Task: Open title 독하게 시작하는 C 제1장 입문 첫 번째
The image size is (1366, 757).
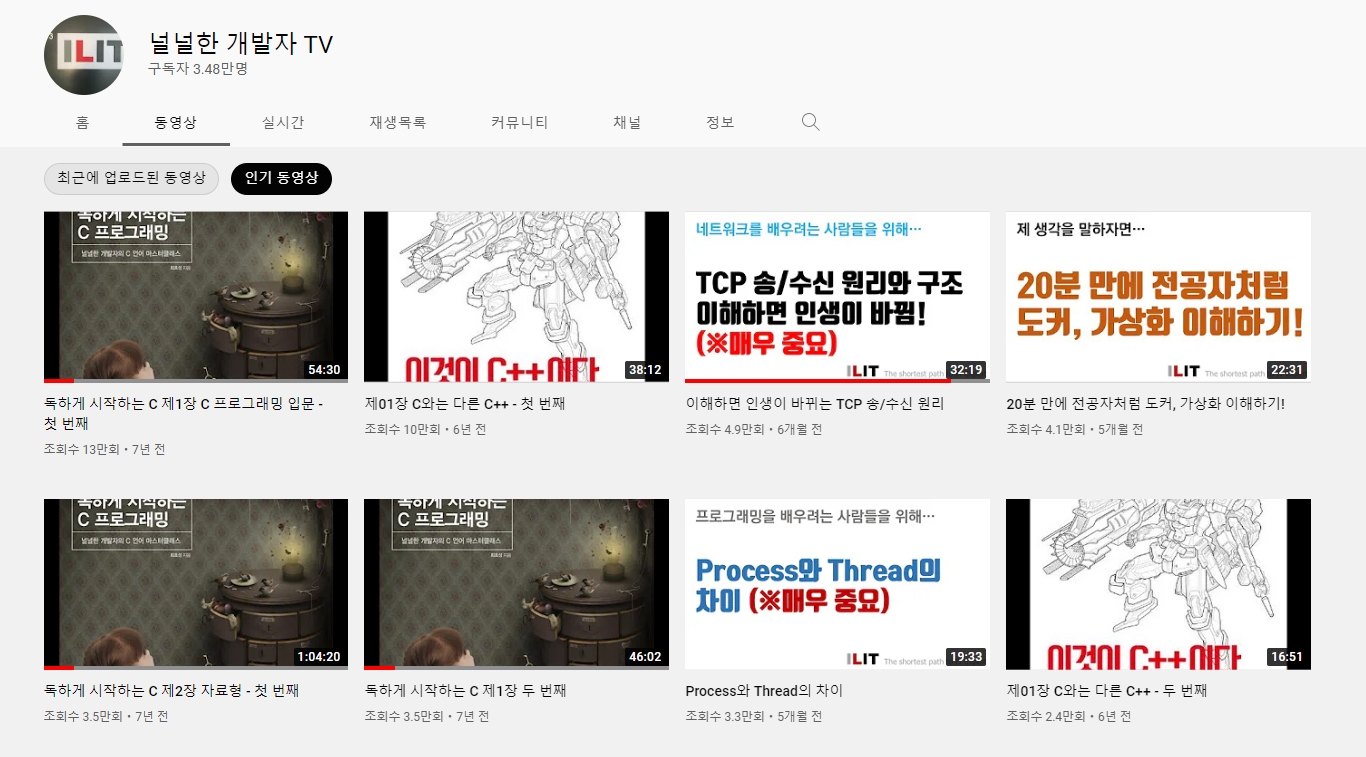Action: (x=183, y=414)
